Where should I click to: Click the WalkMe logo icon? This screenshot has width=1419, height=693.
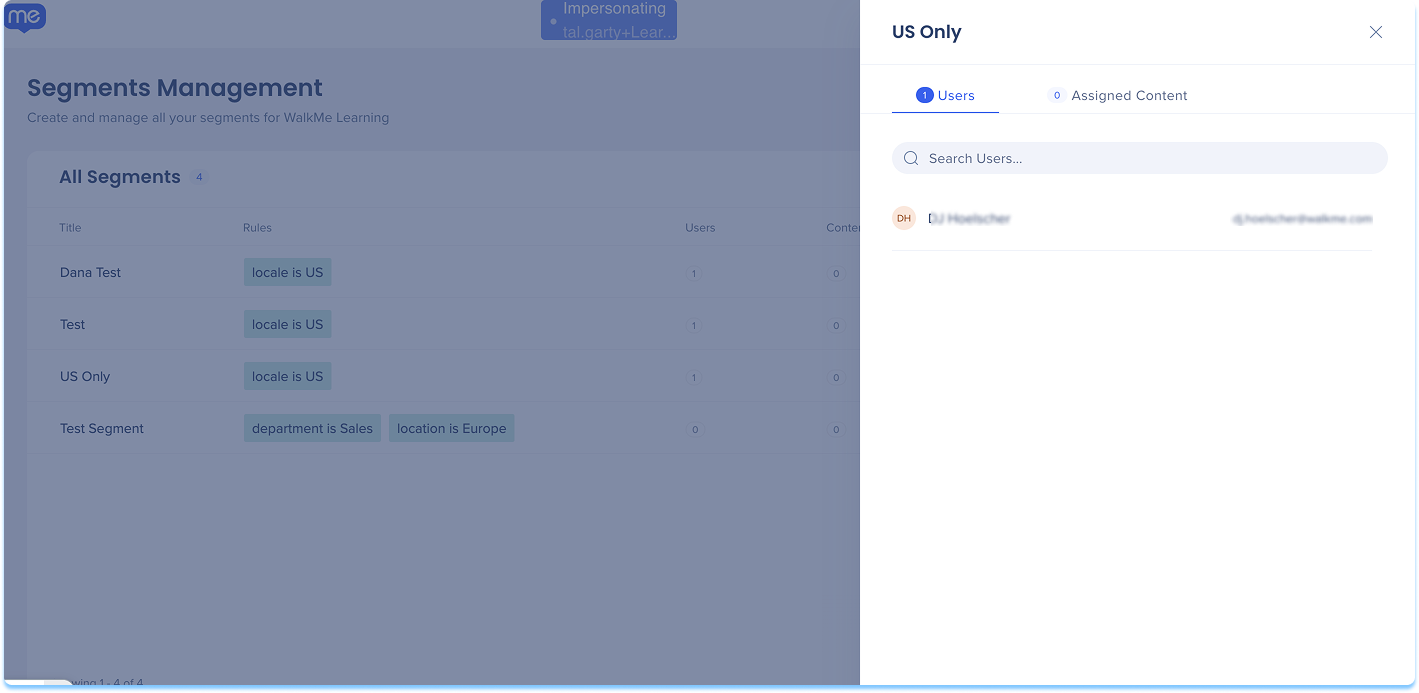point(25,17)
